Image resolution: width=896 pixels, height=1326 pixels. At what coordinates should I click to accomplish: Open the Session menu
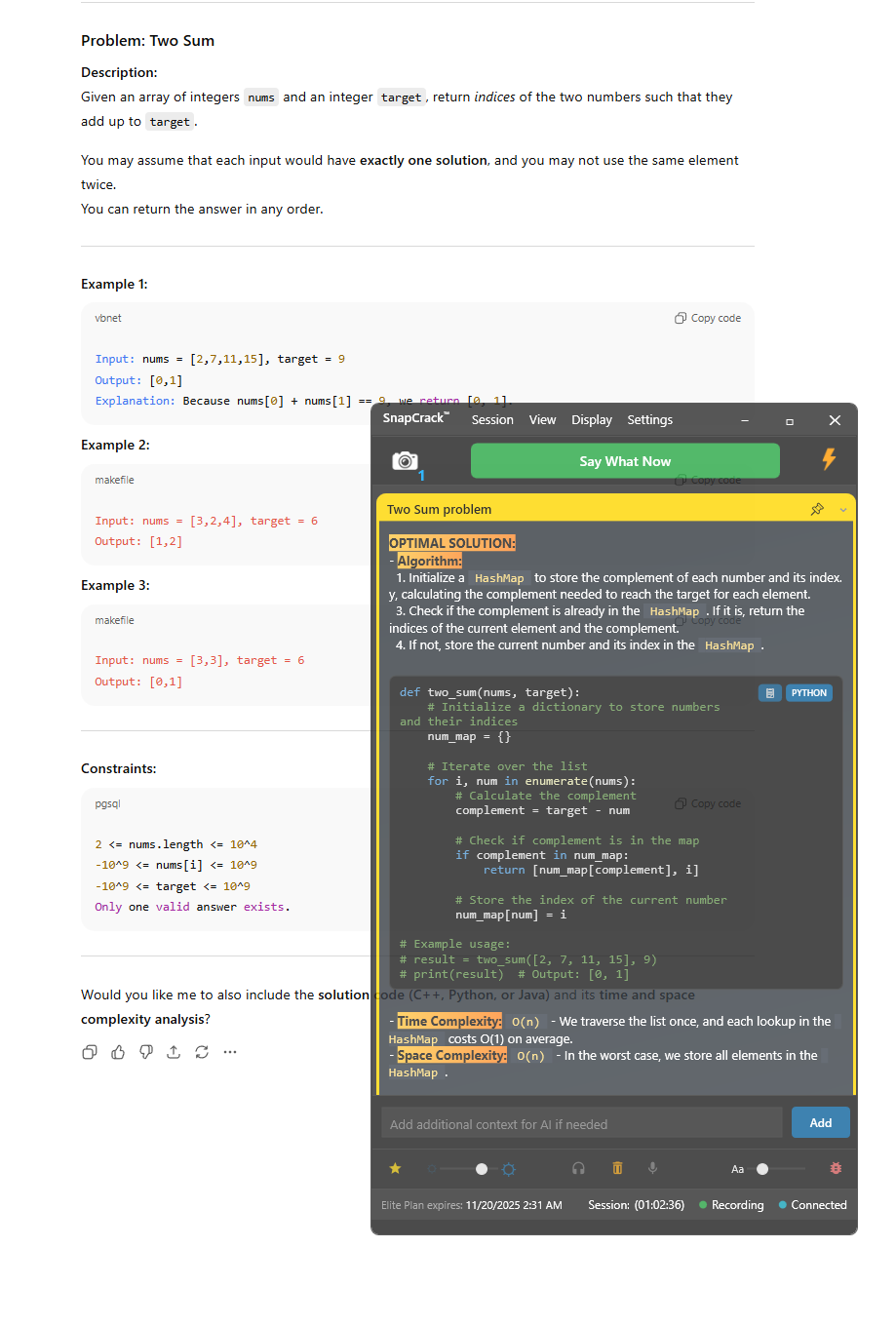[492, 419]
